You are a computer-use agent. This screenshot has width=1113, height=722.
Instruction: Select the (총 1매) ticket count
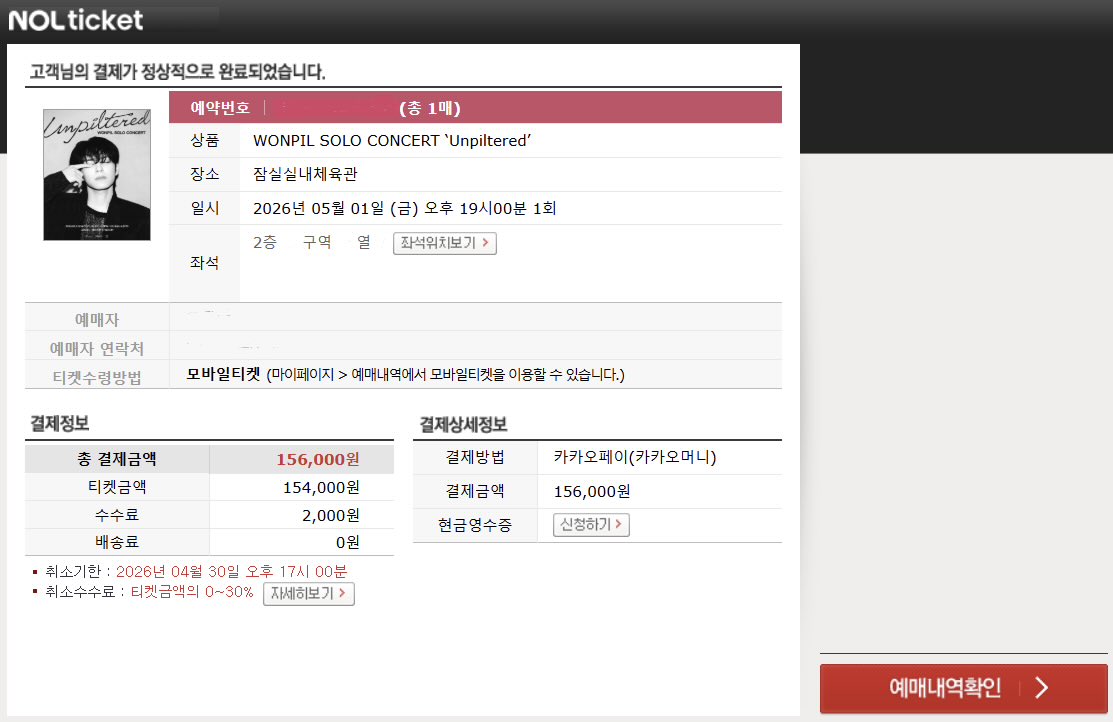click(429, 108)
